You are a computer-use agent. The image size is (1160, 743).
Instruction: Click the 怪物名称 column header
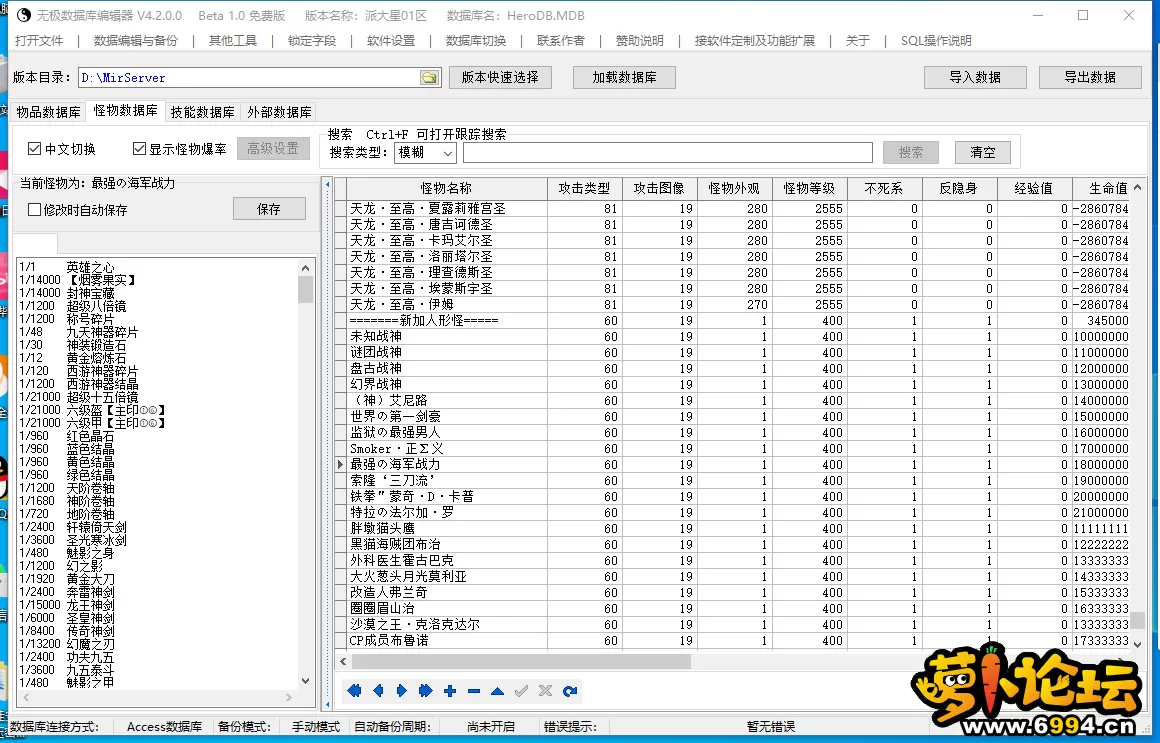pos(446,188)
